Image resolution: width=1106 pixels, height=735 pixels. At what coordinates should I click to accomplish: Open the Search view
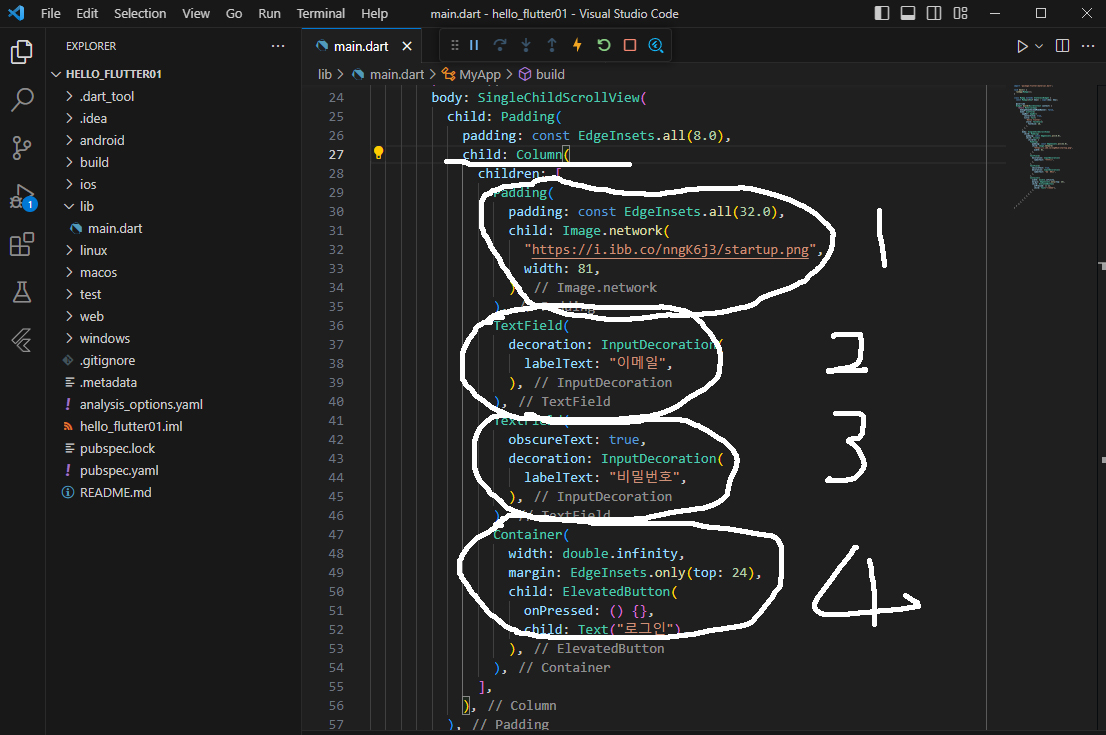tap(22, 99)
